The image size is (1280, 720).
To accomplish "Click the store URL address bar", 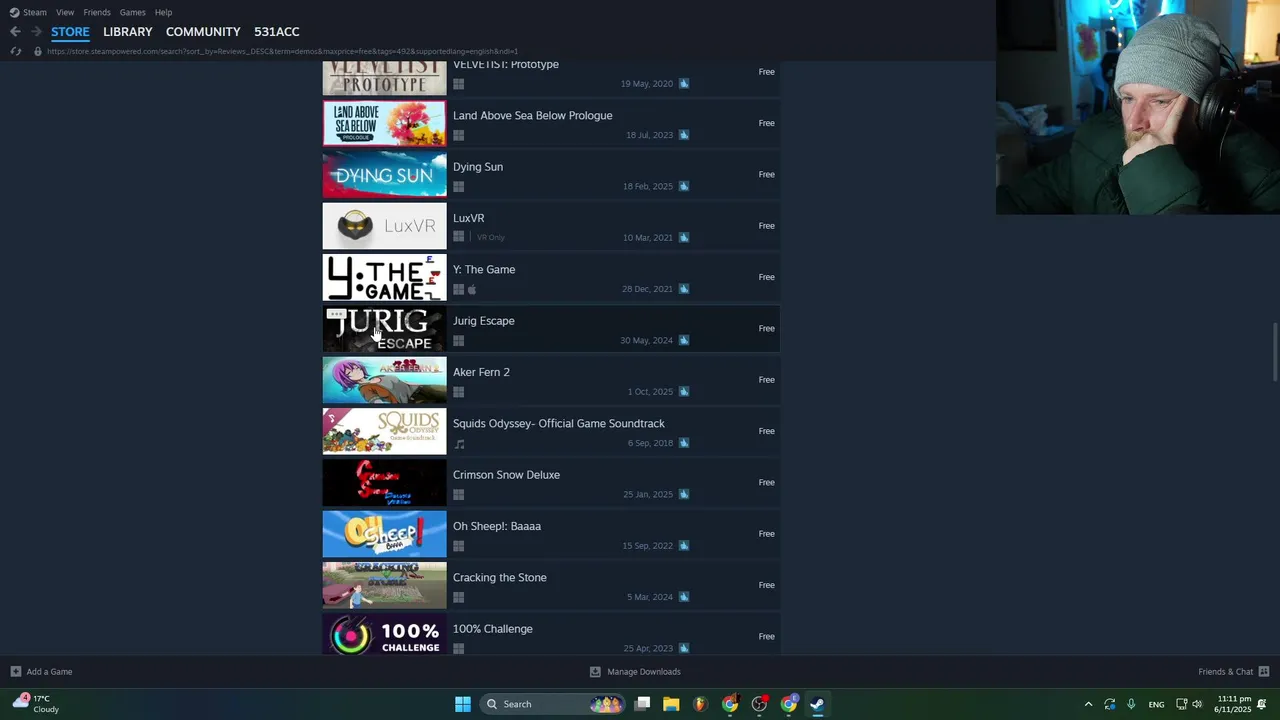I will point(282,51).
